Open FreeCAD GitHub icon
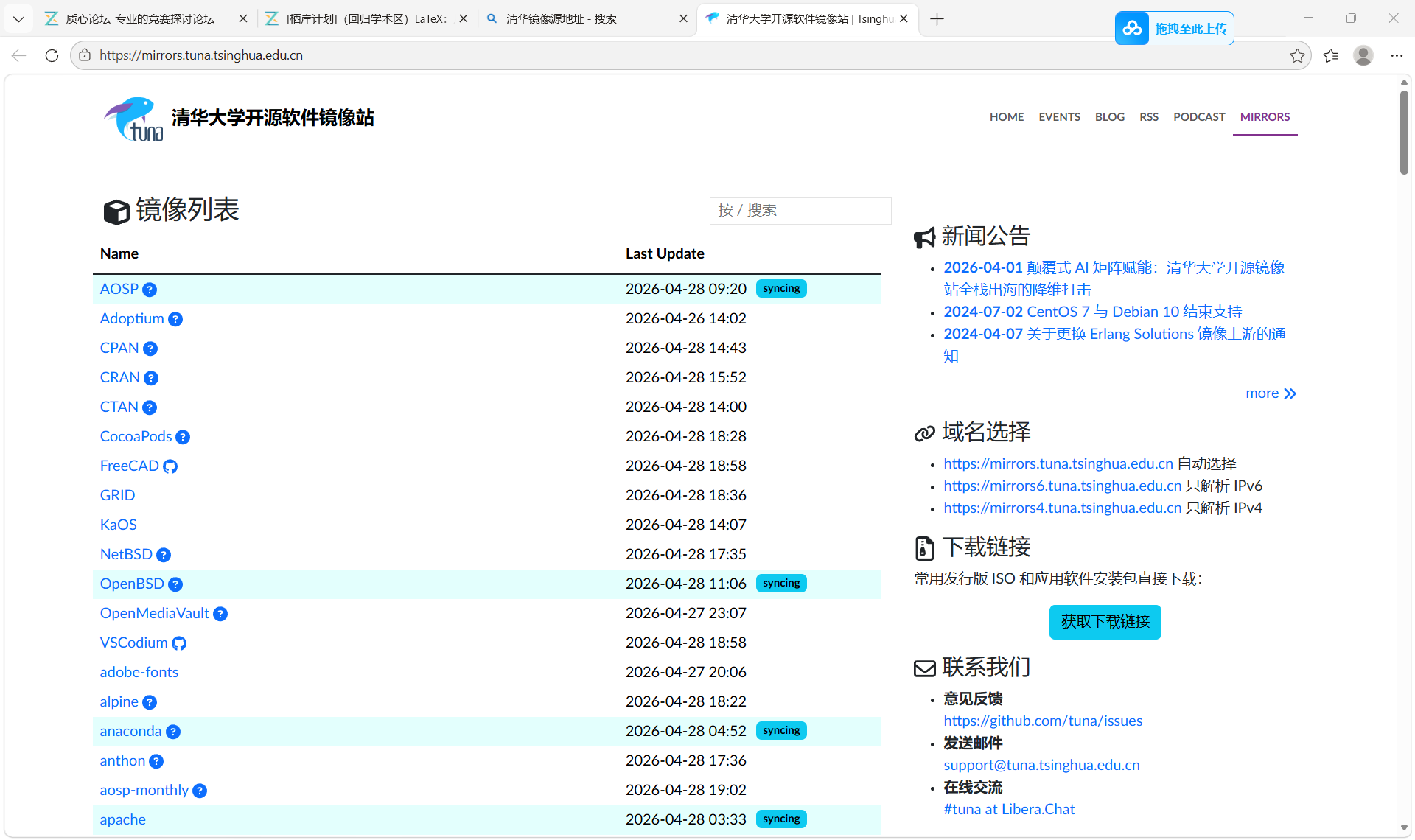The height and width of the screenshot is (840, 1415). pyautogui.click(x=170, y=466)
